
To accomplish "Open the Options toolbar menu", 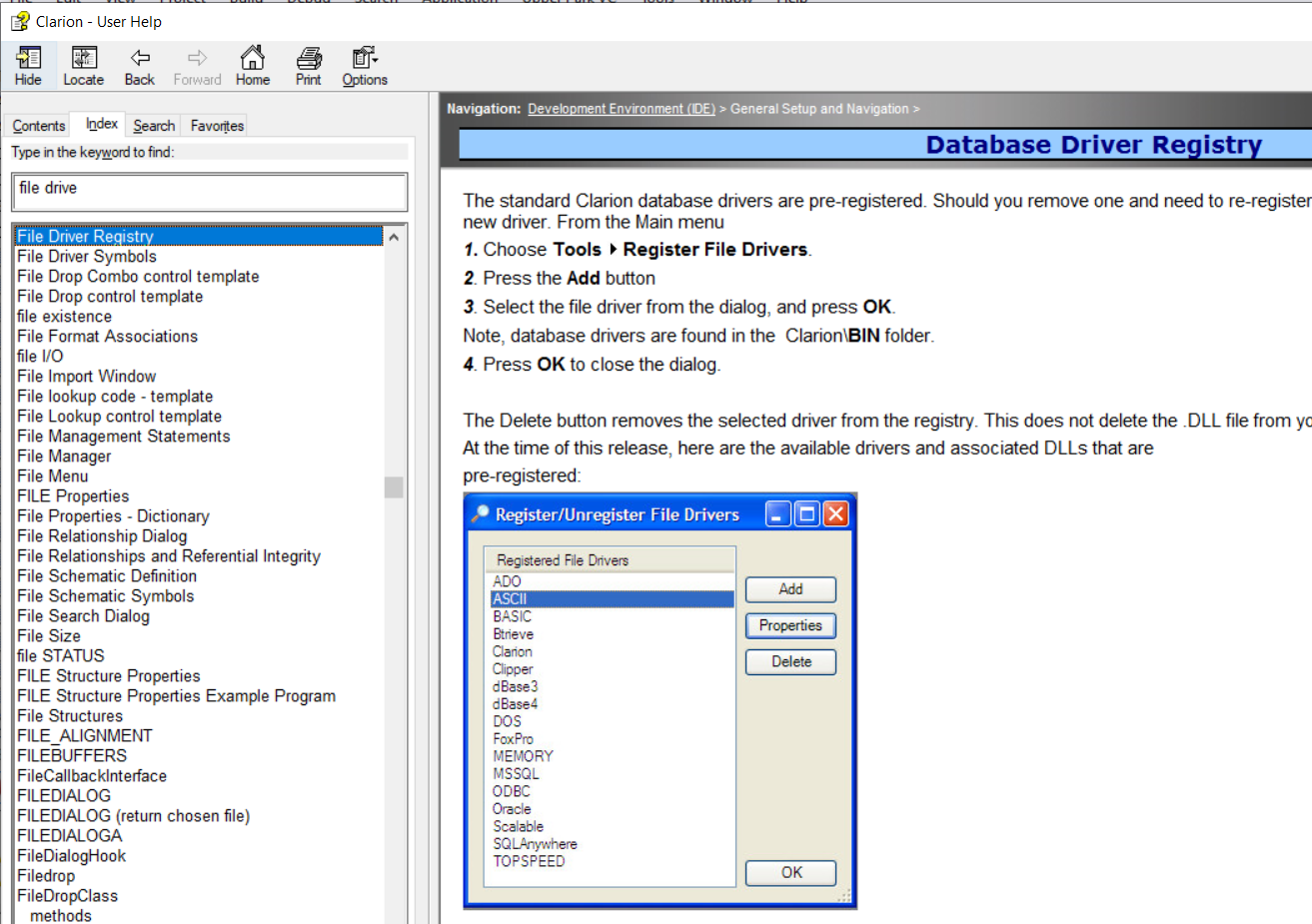I will pos(365,66).
